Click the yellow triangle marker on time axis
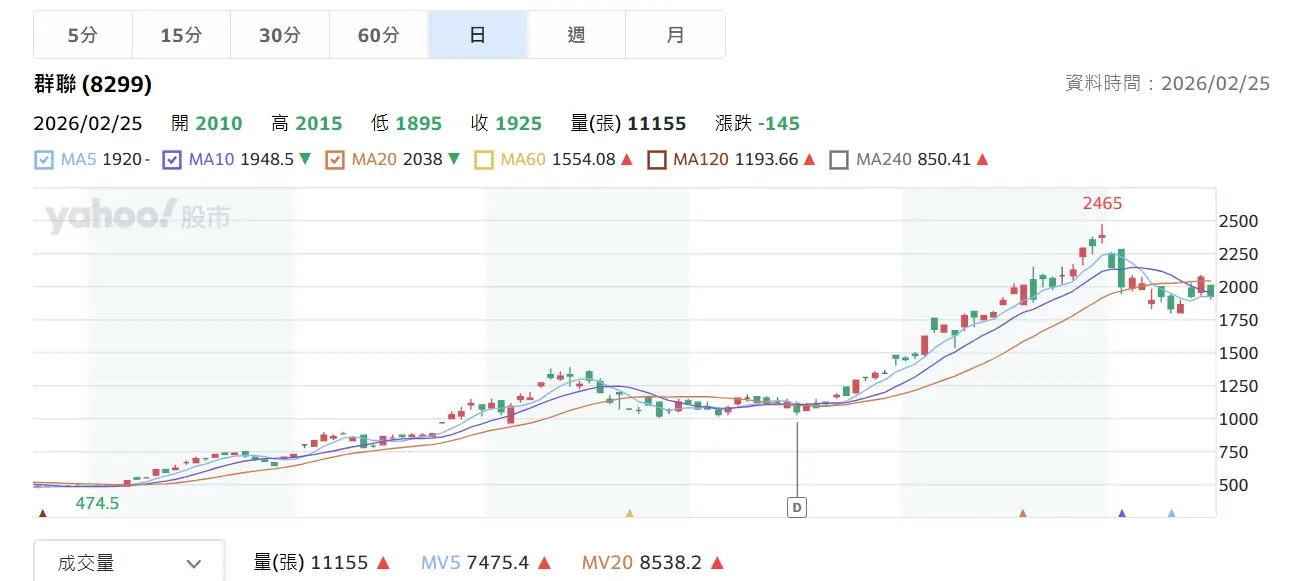1295x581 pixels. [629, 513]
